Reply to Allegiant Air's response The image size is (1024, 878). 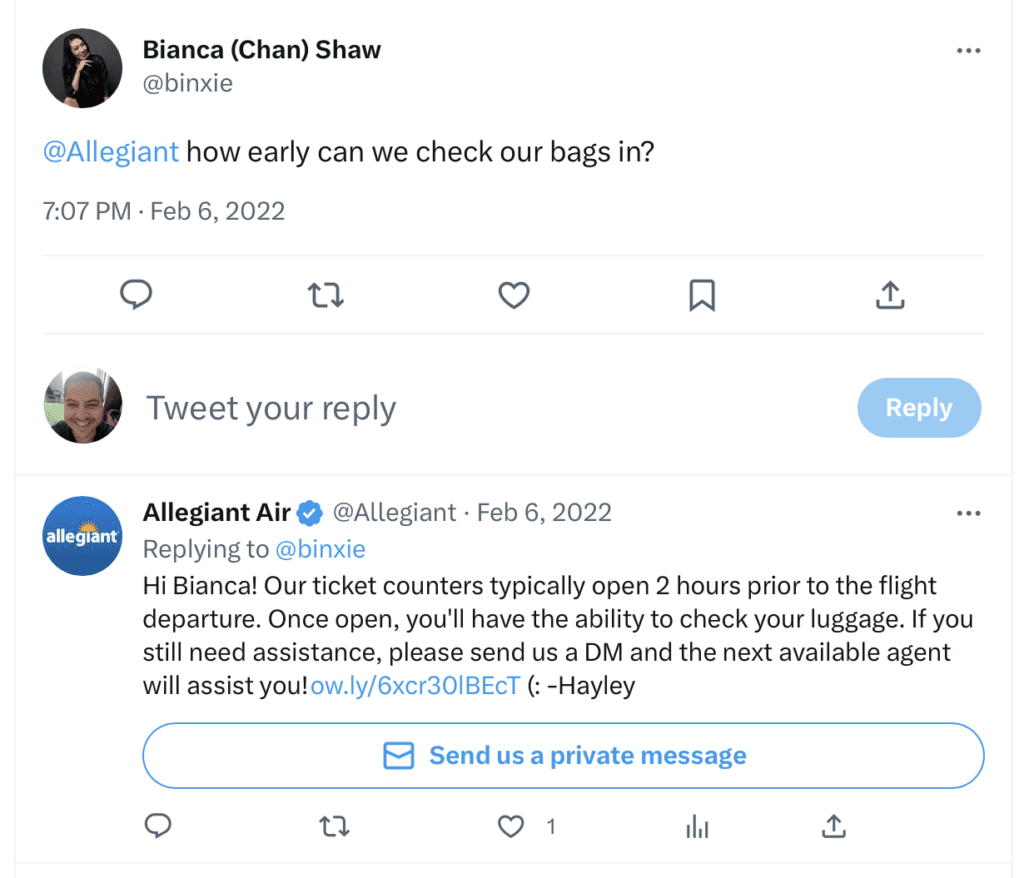[x=158, y=827]
